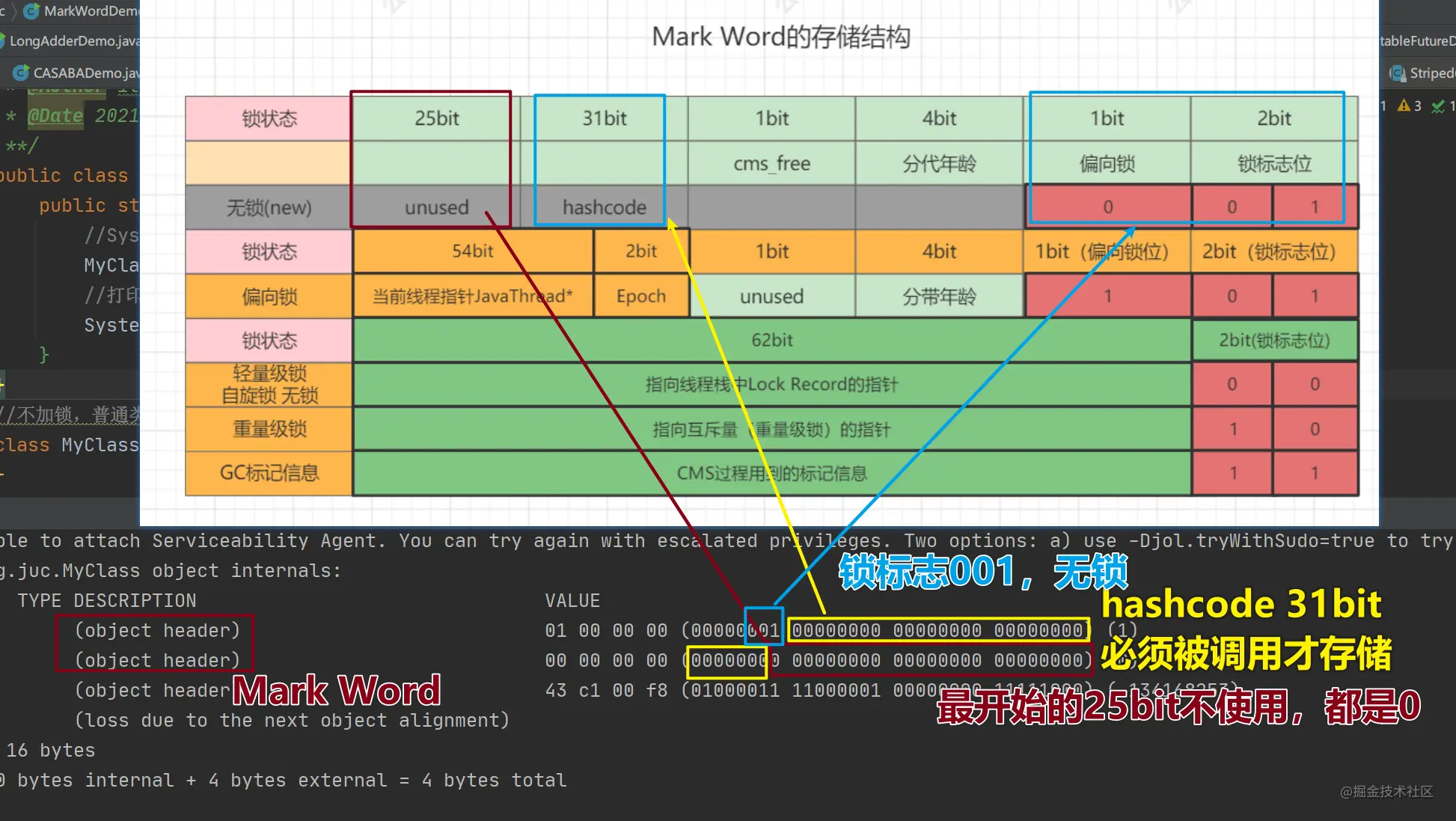
Task: Click the @Date Javadoc tag in editor
Action: [55, 116]
